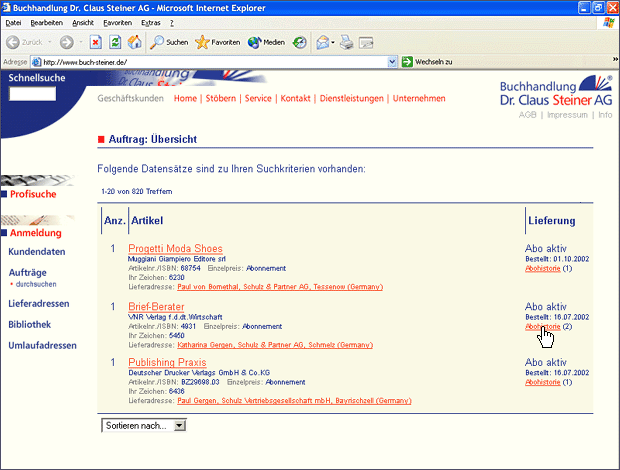This screenshot has height=470, width=620.
Task: Click the Lieferung column header
Action: tap(552, 221)
